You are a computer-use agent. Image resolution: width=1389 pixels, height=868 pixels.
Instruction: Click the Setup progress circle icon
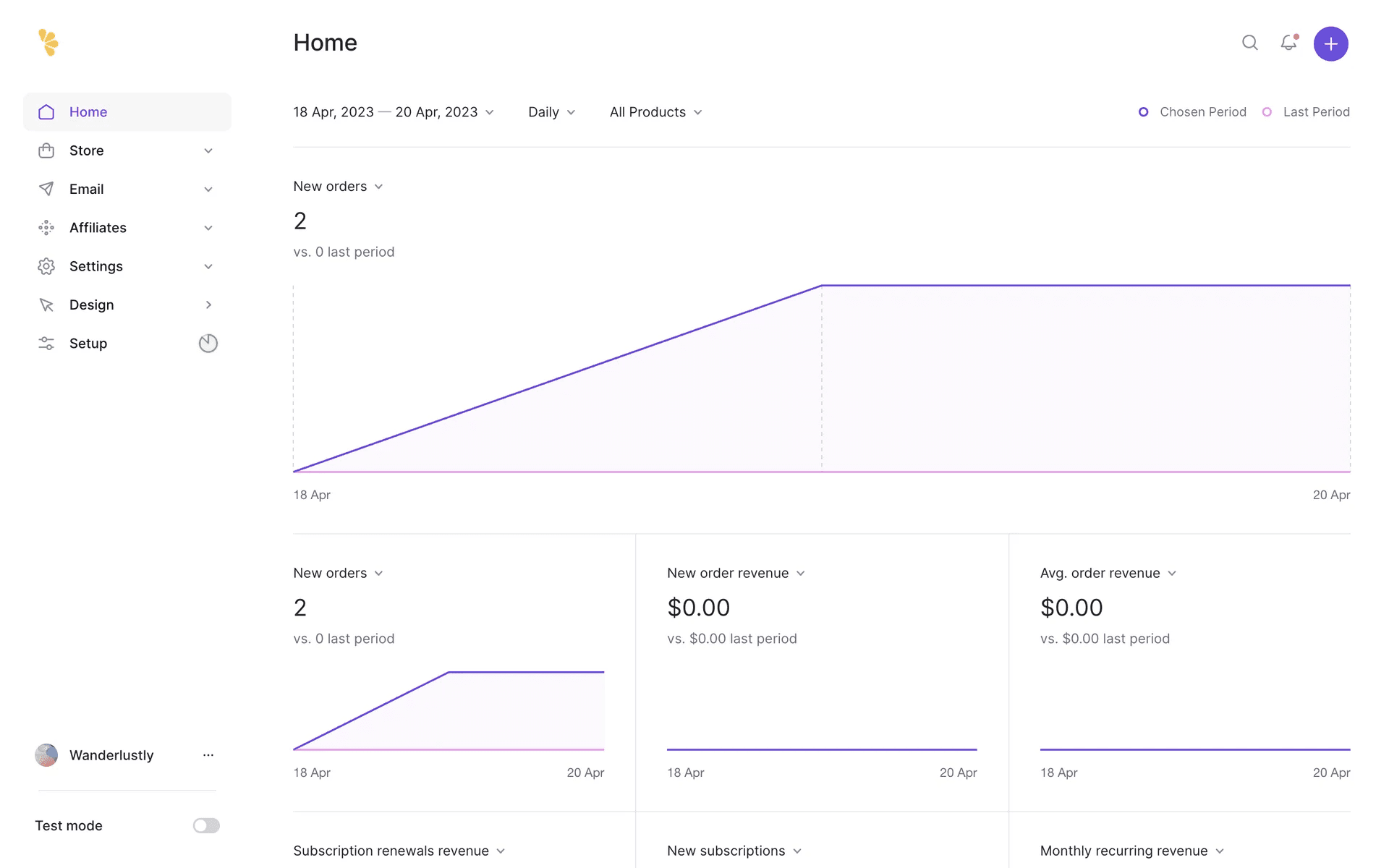click(208, 344)
